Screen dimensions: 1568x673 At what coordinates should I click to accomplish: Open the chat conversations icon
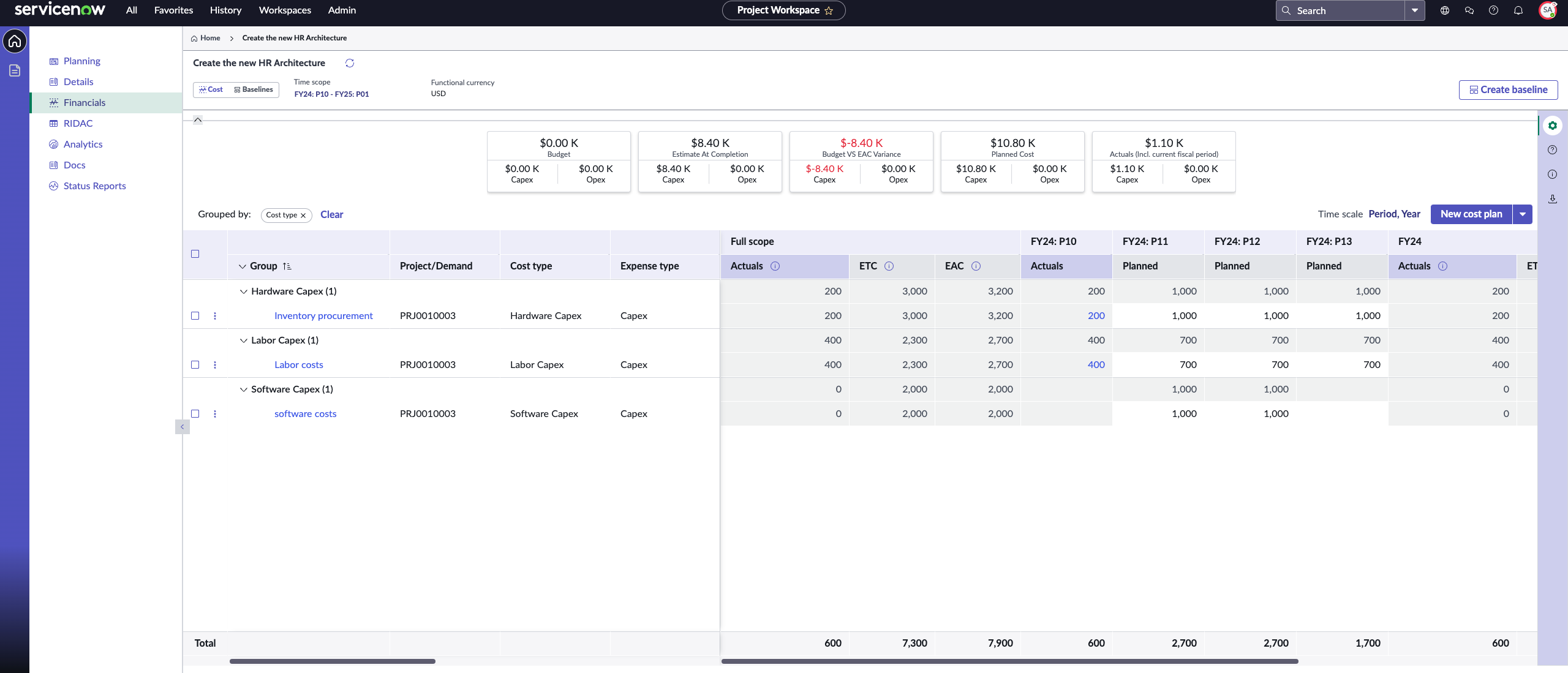pyautogui.click(x=1469, y=10)
